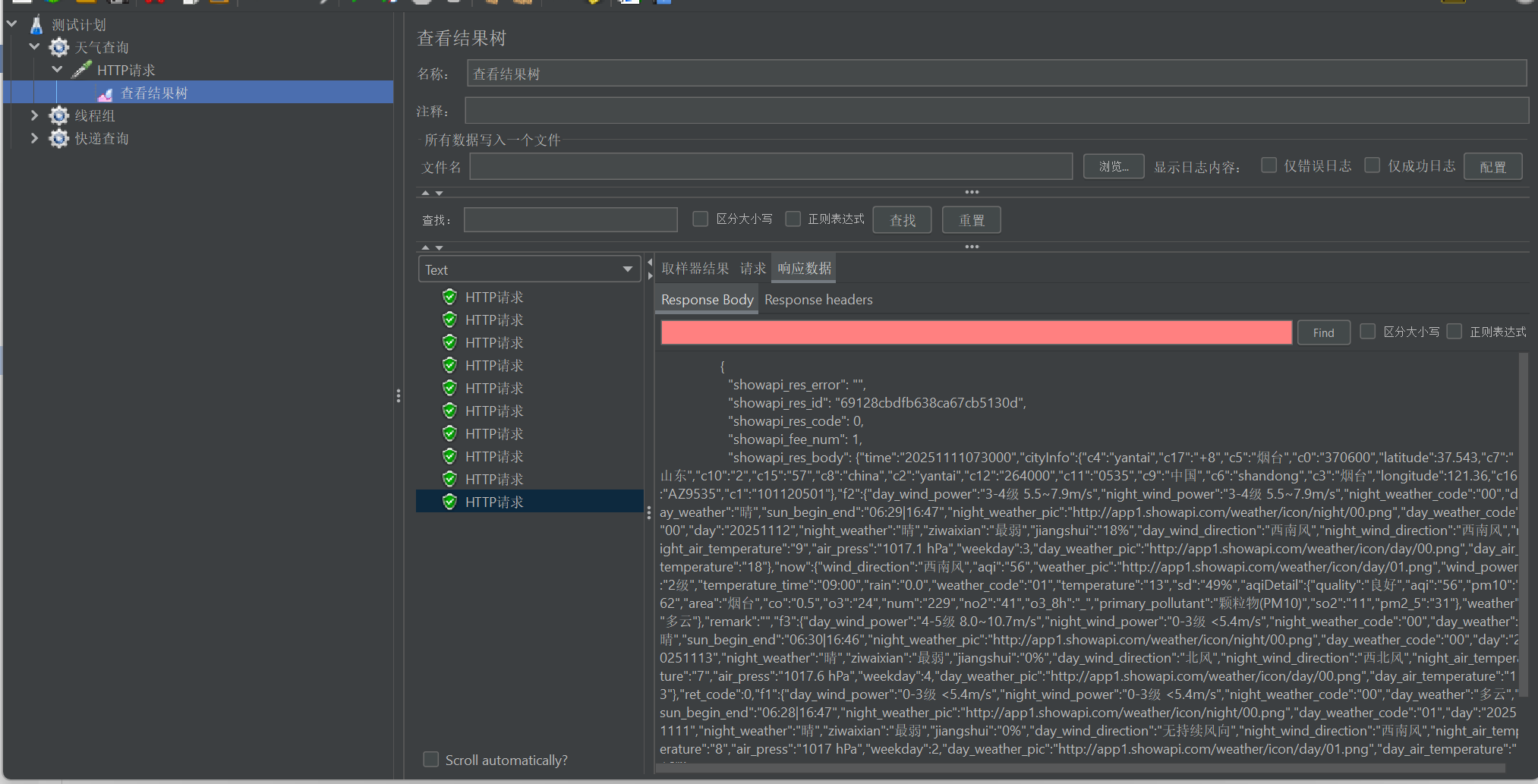Select the 快递查询 tree item
The image size is (1538, 784).
(102, 139)
